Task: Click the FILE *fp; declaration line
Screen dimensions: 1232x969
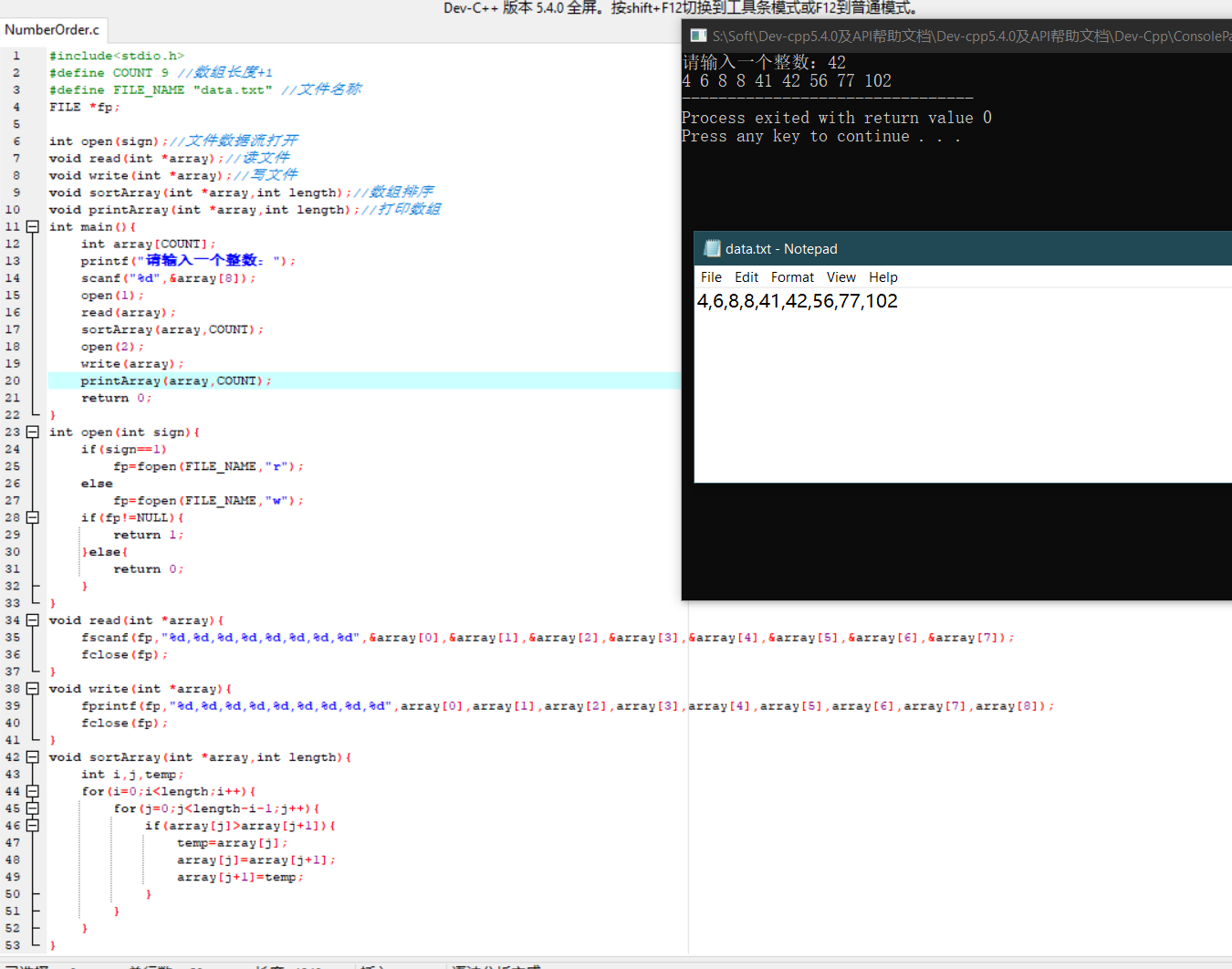Action: (84, 107)
